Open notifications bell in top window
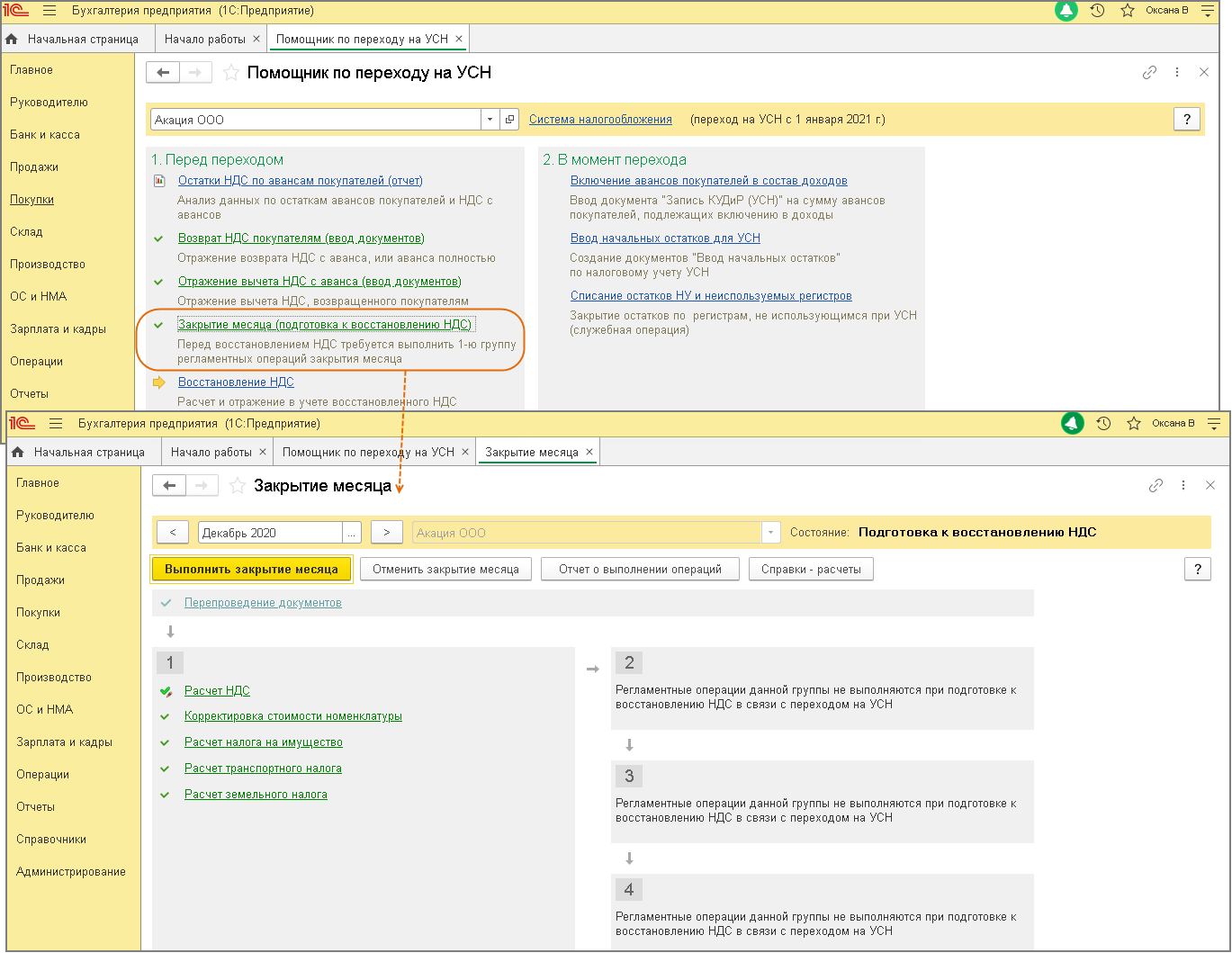 (1066, 11)
